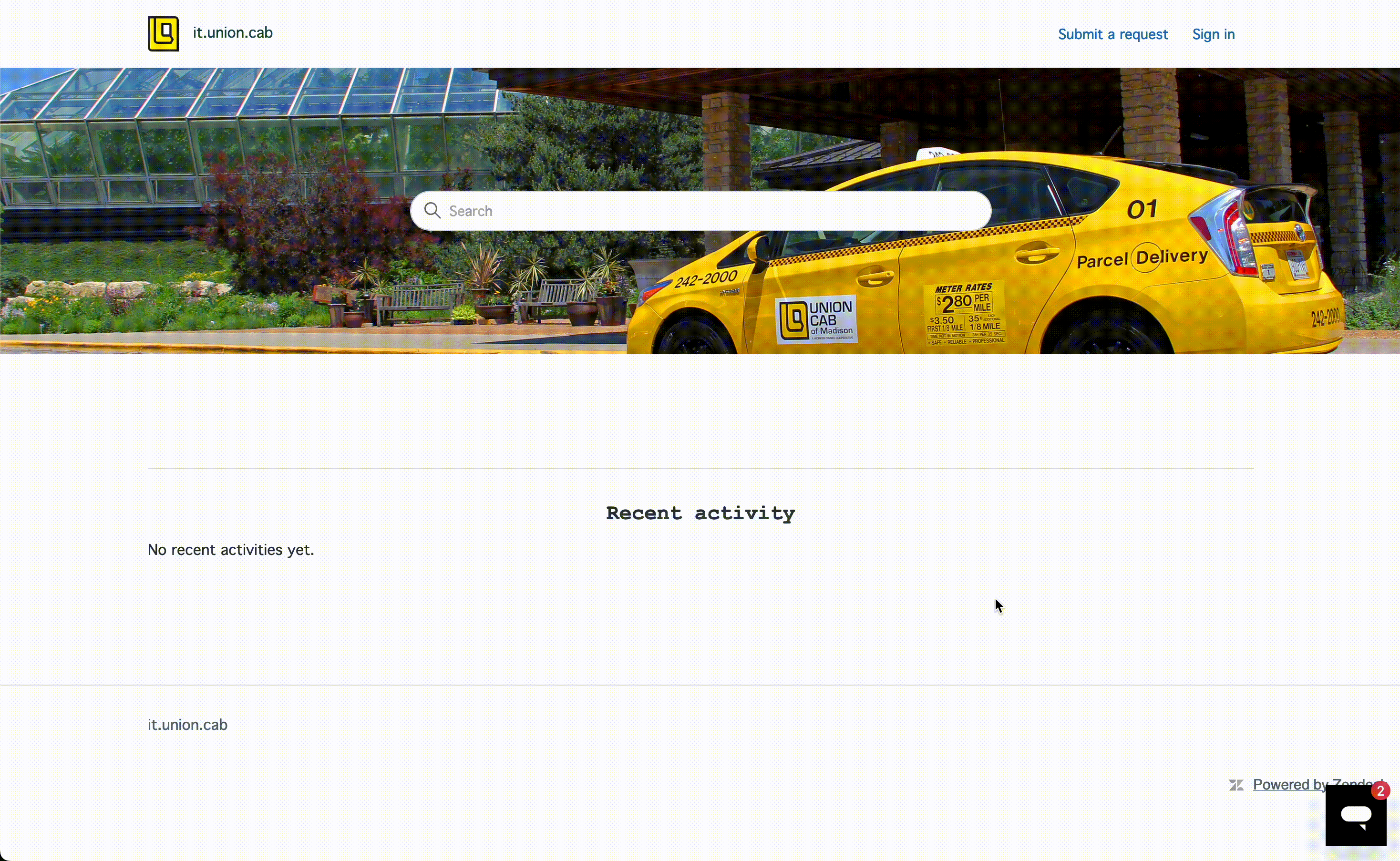Screen dimensions: 1400x861
Task: Focus the Search input field
Action: (700, 211)
